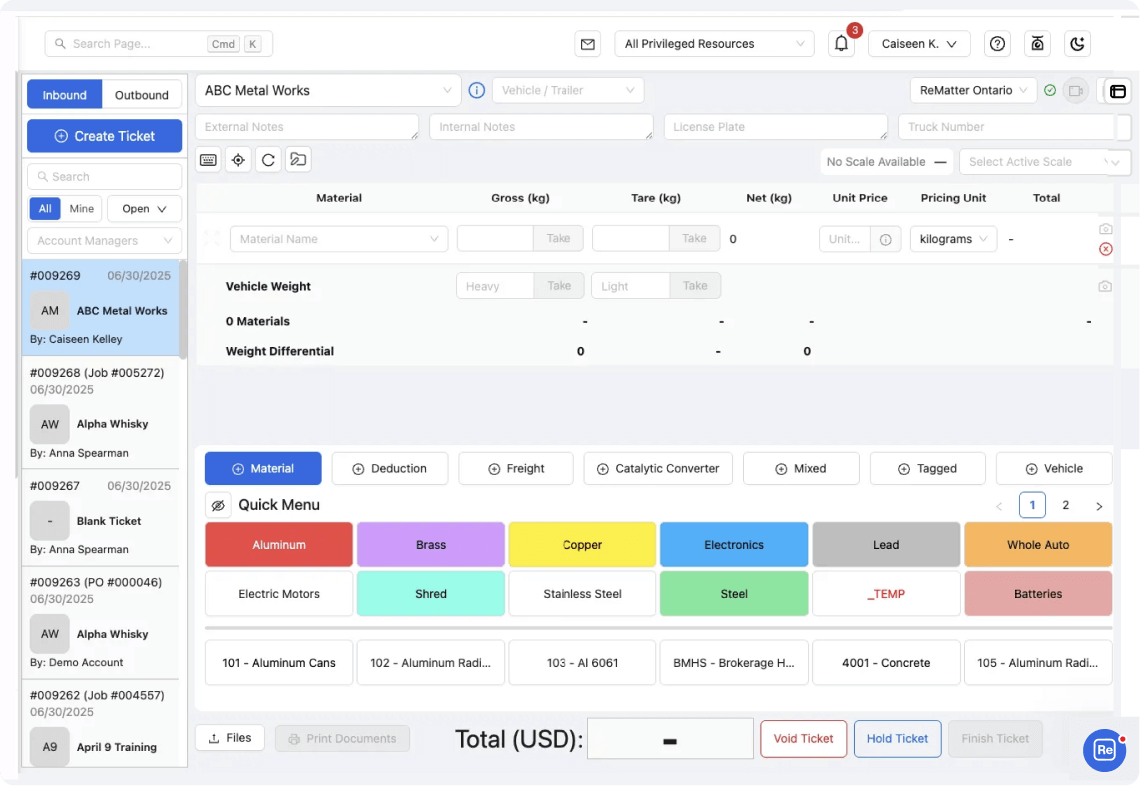1140x786 pixels.
Task: Open the folder-with-pencil documents icon
Action: (298, 159)
